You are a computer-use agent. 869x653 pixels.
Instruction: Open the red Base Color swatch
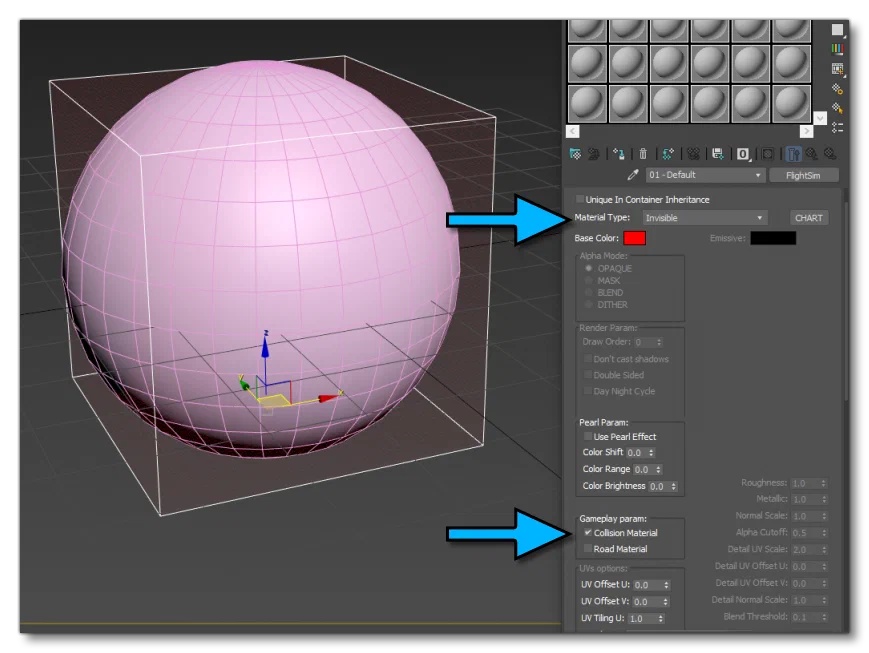[635, 238]
